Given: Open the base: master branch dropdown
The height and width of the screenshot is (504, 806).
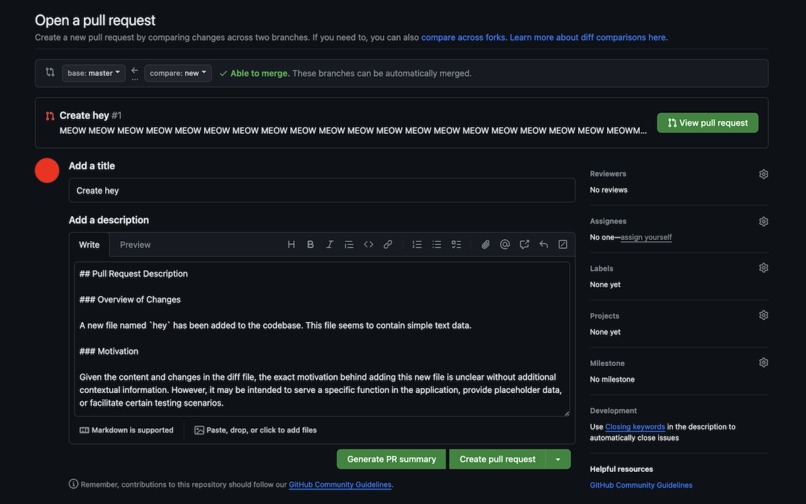Looking at the screenshot, I should [94, 73].
